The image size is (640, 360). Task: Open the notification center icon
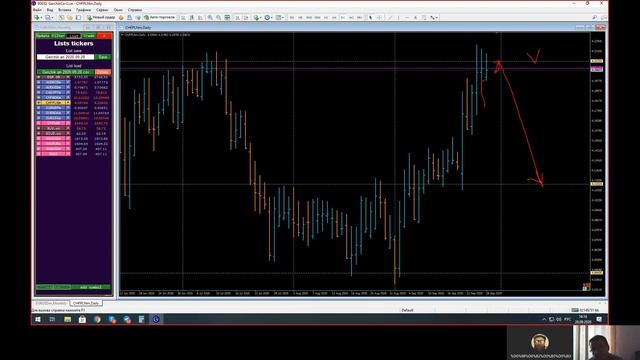coord(599,319)
